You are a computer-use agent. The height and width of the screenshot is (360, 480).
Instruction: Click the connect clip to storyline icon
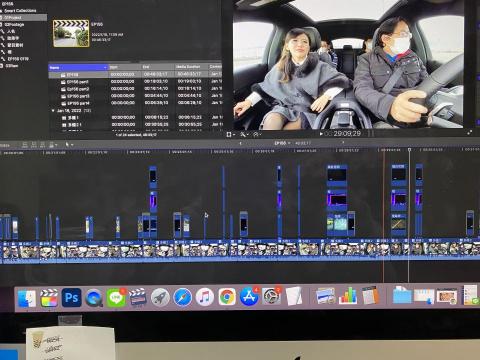[x=25, y=145]
